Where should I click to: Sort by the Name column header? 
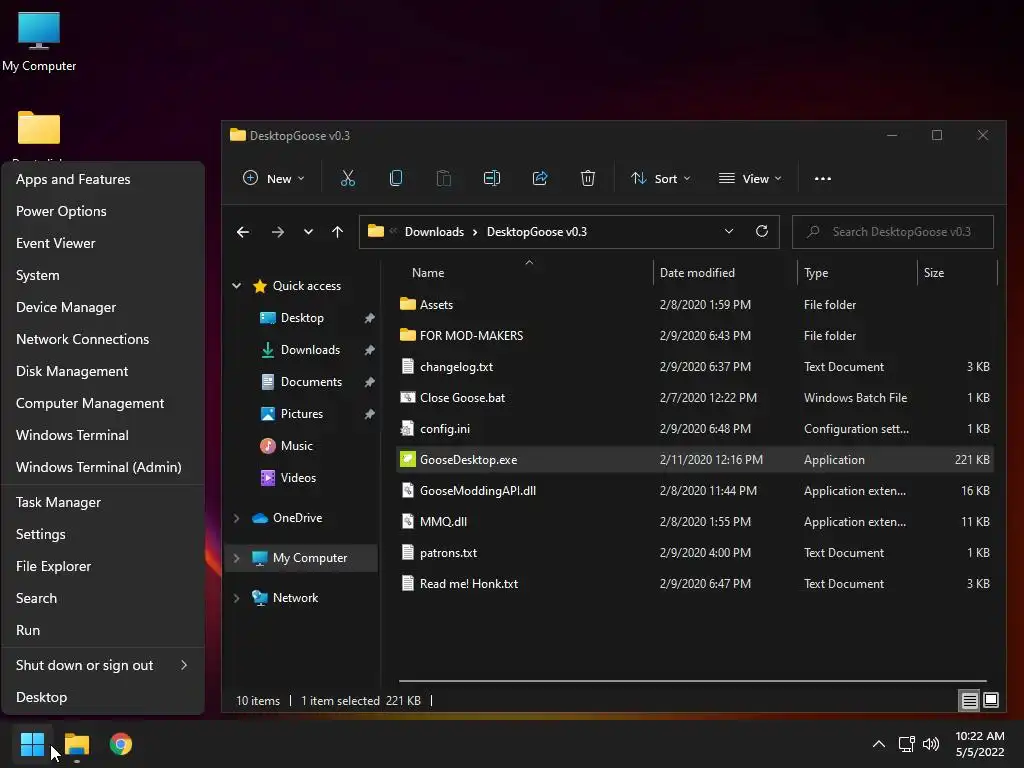pos(428,273)
